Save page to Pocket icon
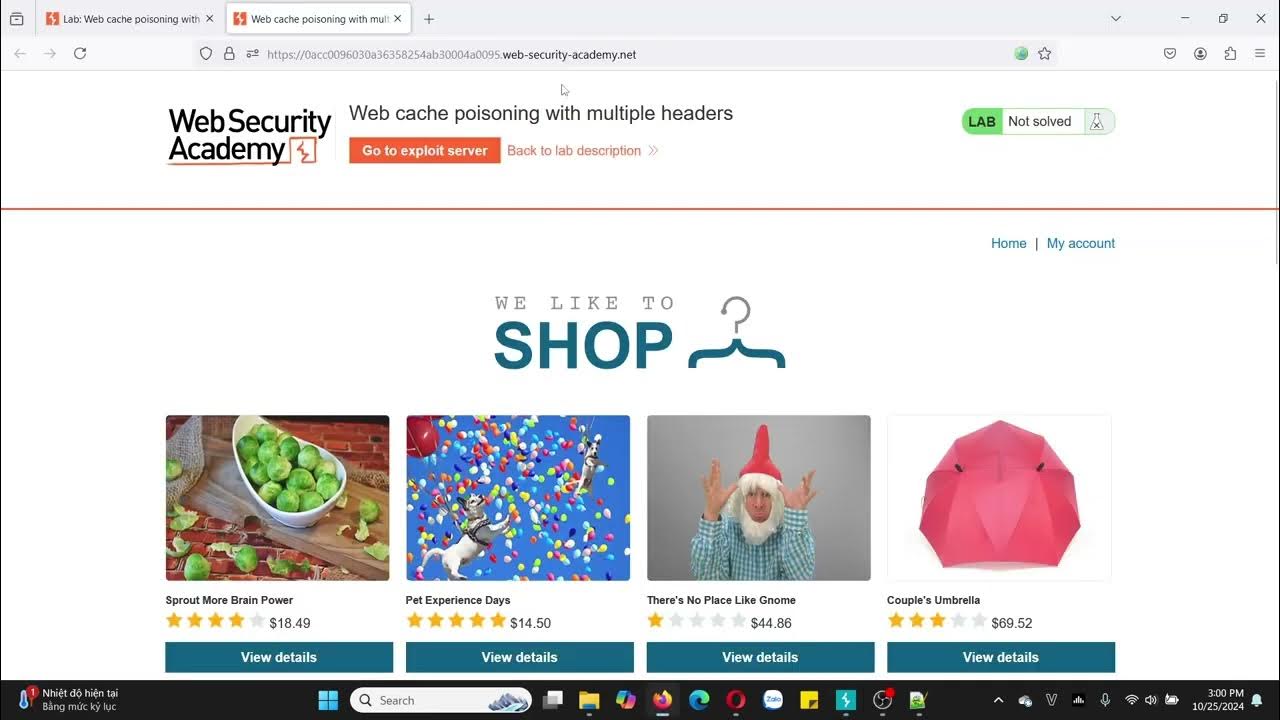 point(1170,54)
